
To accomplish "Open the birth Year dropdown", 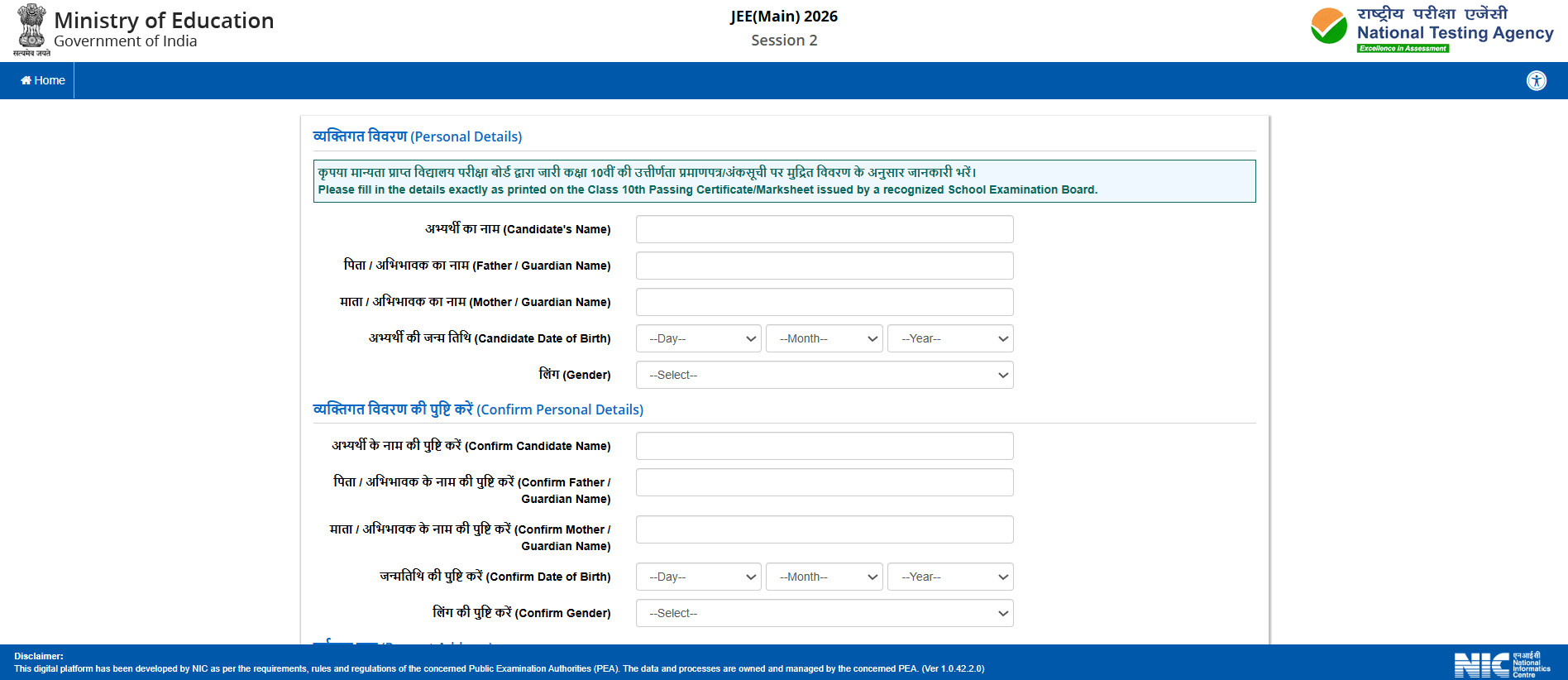I will click(x=950, y=338).
